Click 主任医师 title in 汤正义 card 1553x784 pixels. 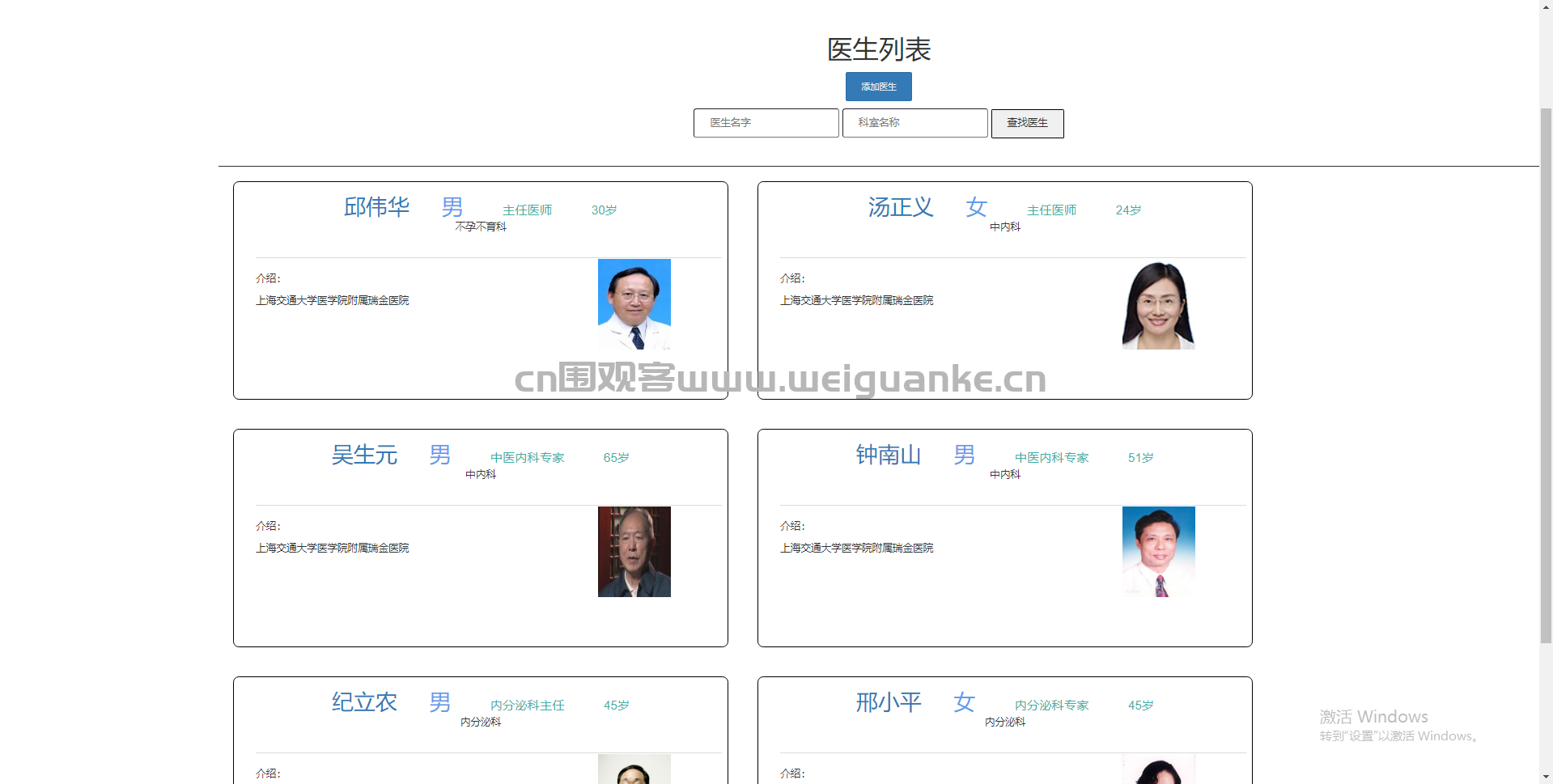(x=1052, y=210)
